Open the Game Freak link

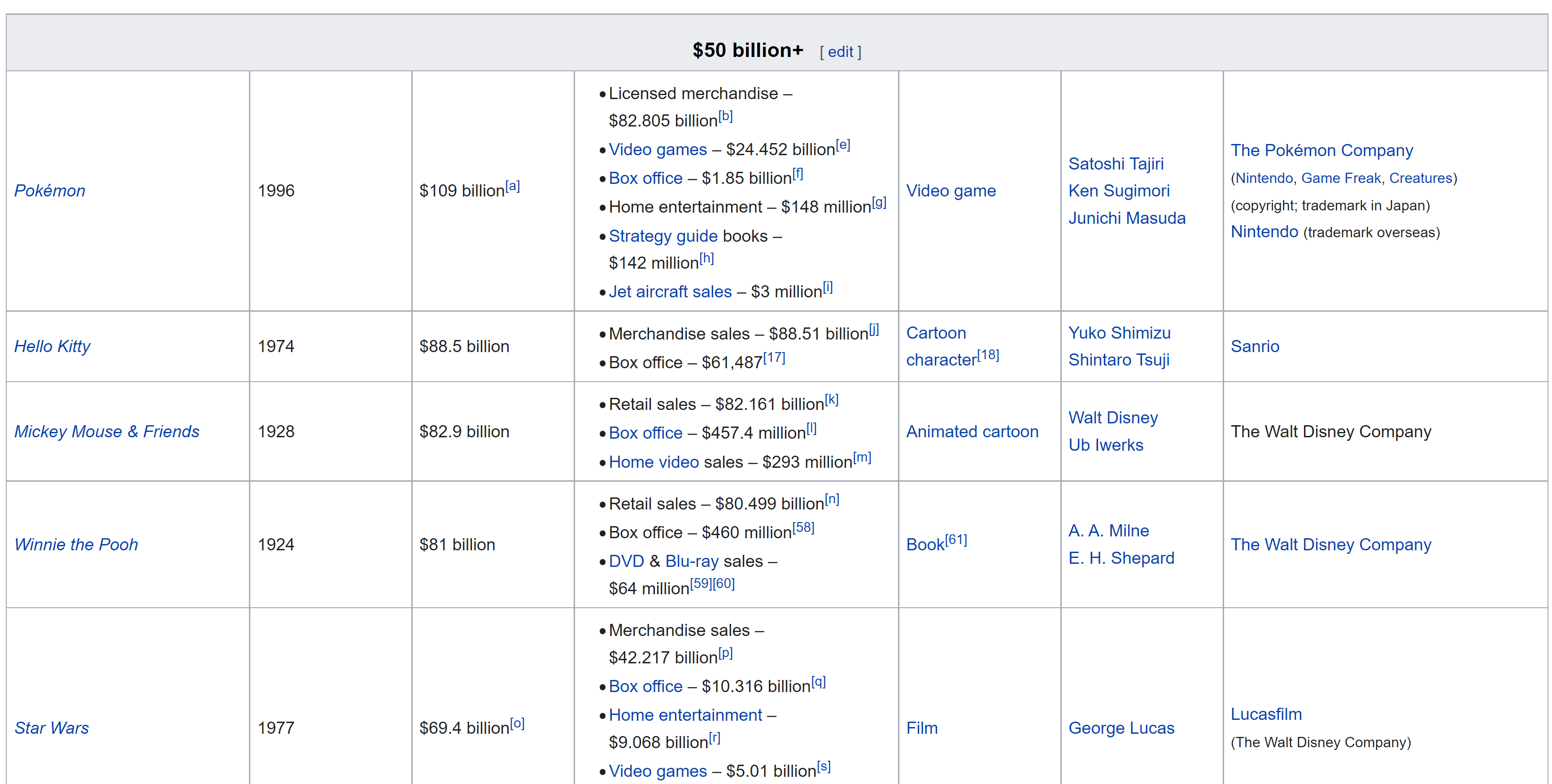click(1341, 179)
